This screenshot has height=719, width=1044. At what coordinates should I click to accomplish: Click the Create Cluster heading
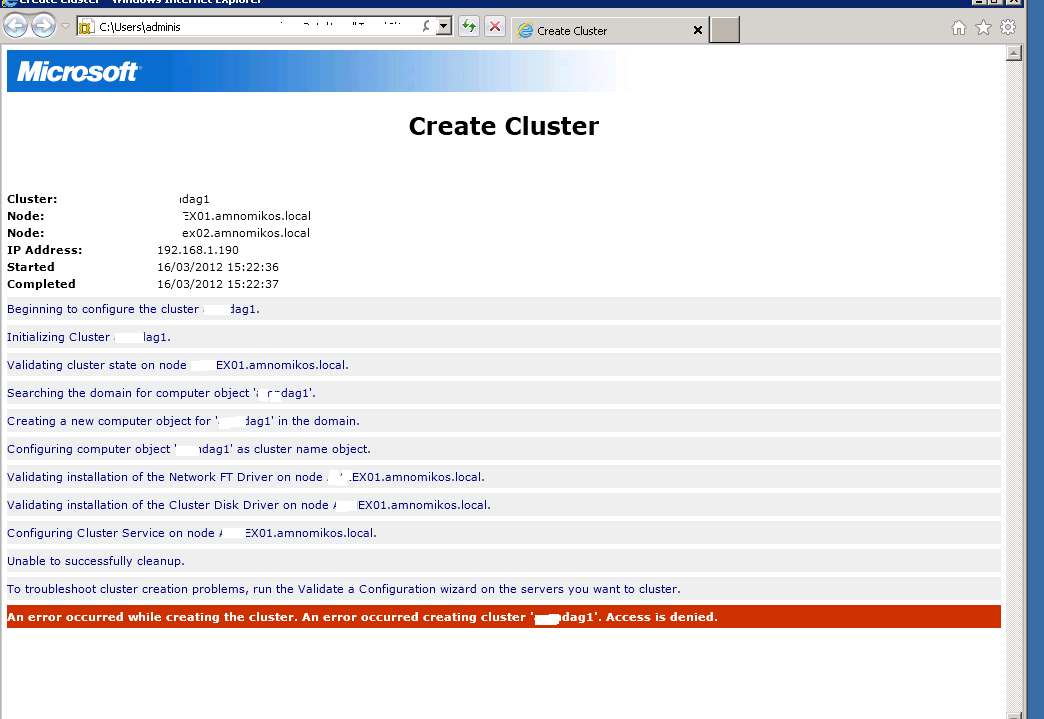pyautogui.click(x=504, y=126)
